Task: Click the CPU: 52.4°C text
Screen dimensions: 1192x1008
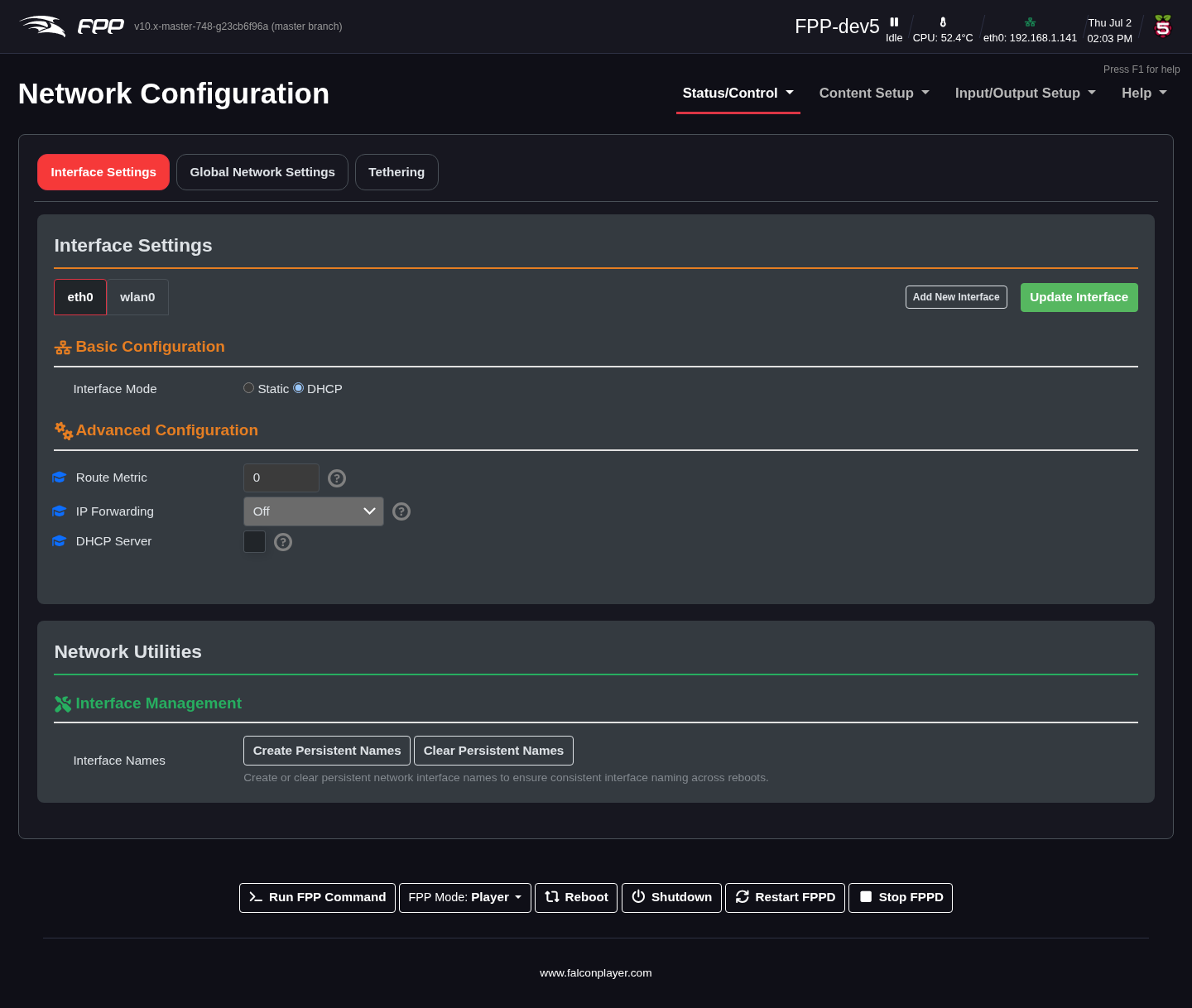Action: pos(943,38)
